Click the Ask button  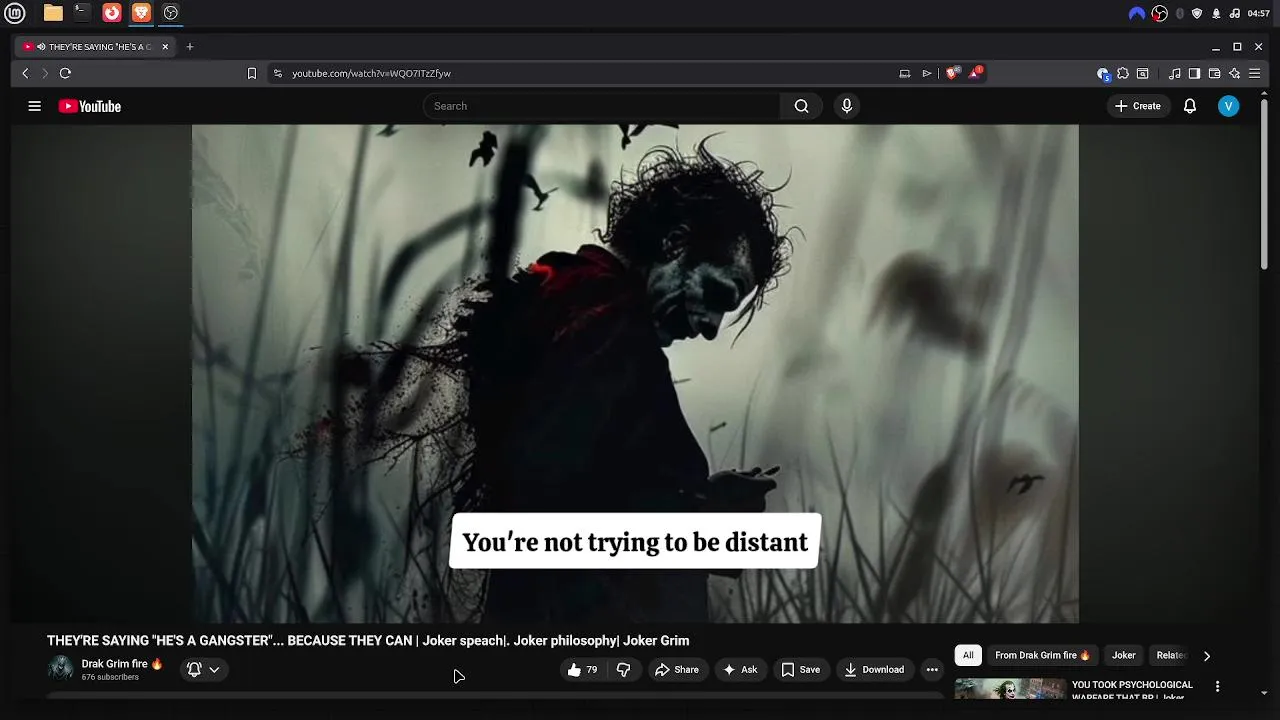tap(740, 670)
